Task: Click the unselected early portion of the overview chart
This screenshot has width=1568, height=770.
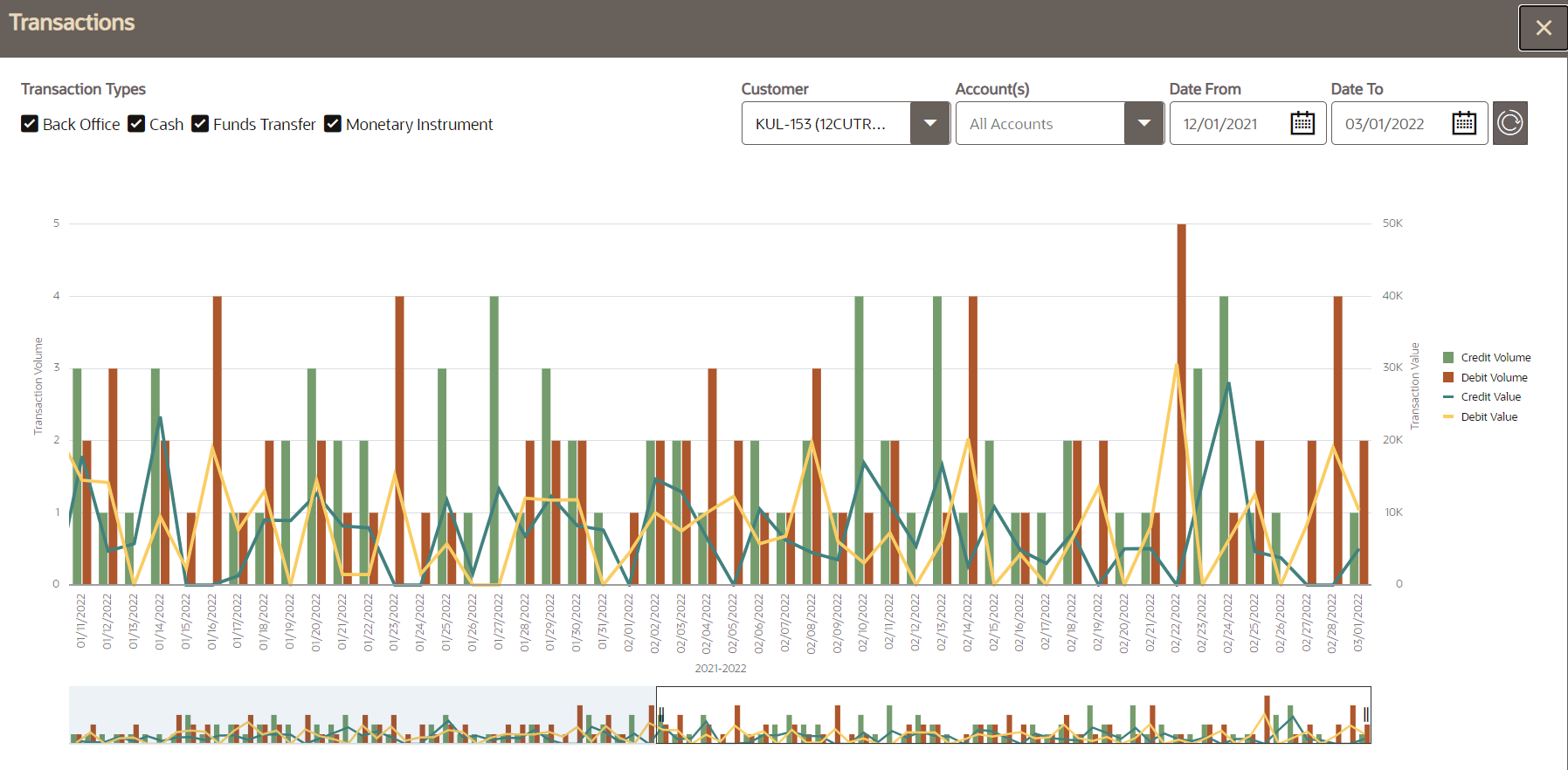Action: [363, 715]
